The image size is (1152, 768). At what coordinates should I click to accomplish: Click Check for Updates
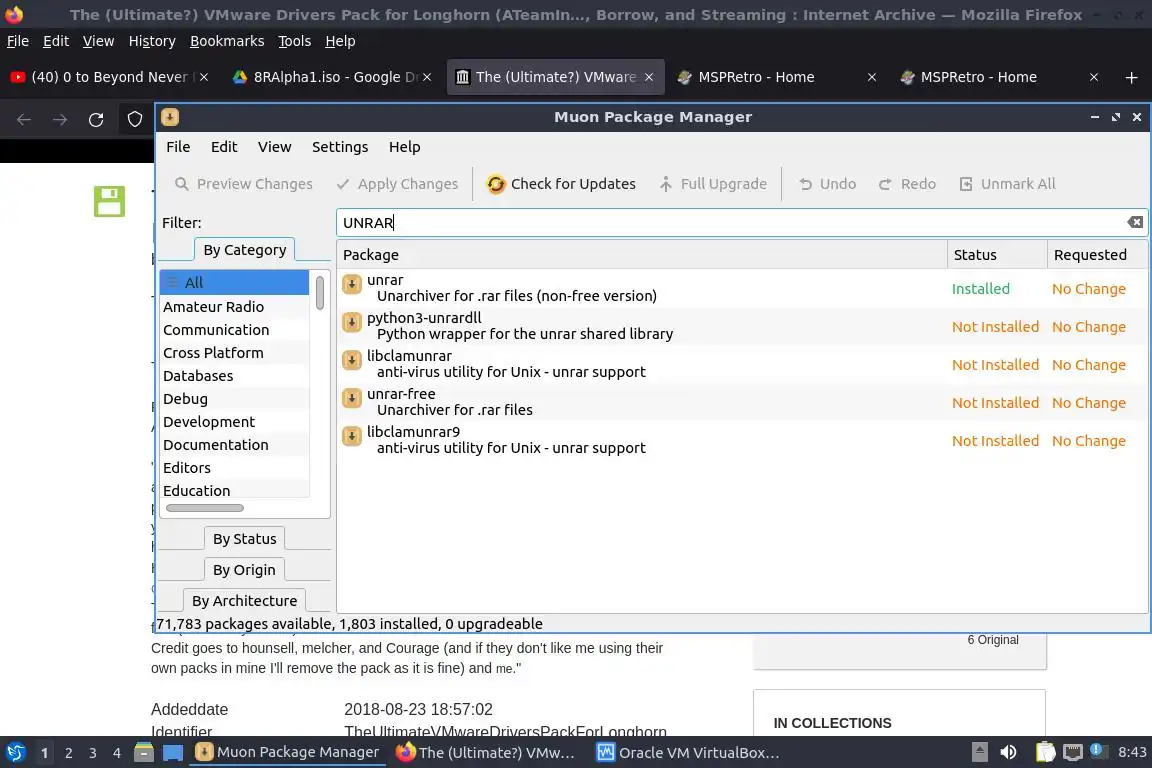[x=561, y=184]
